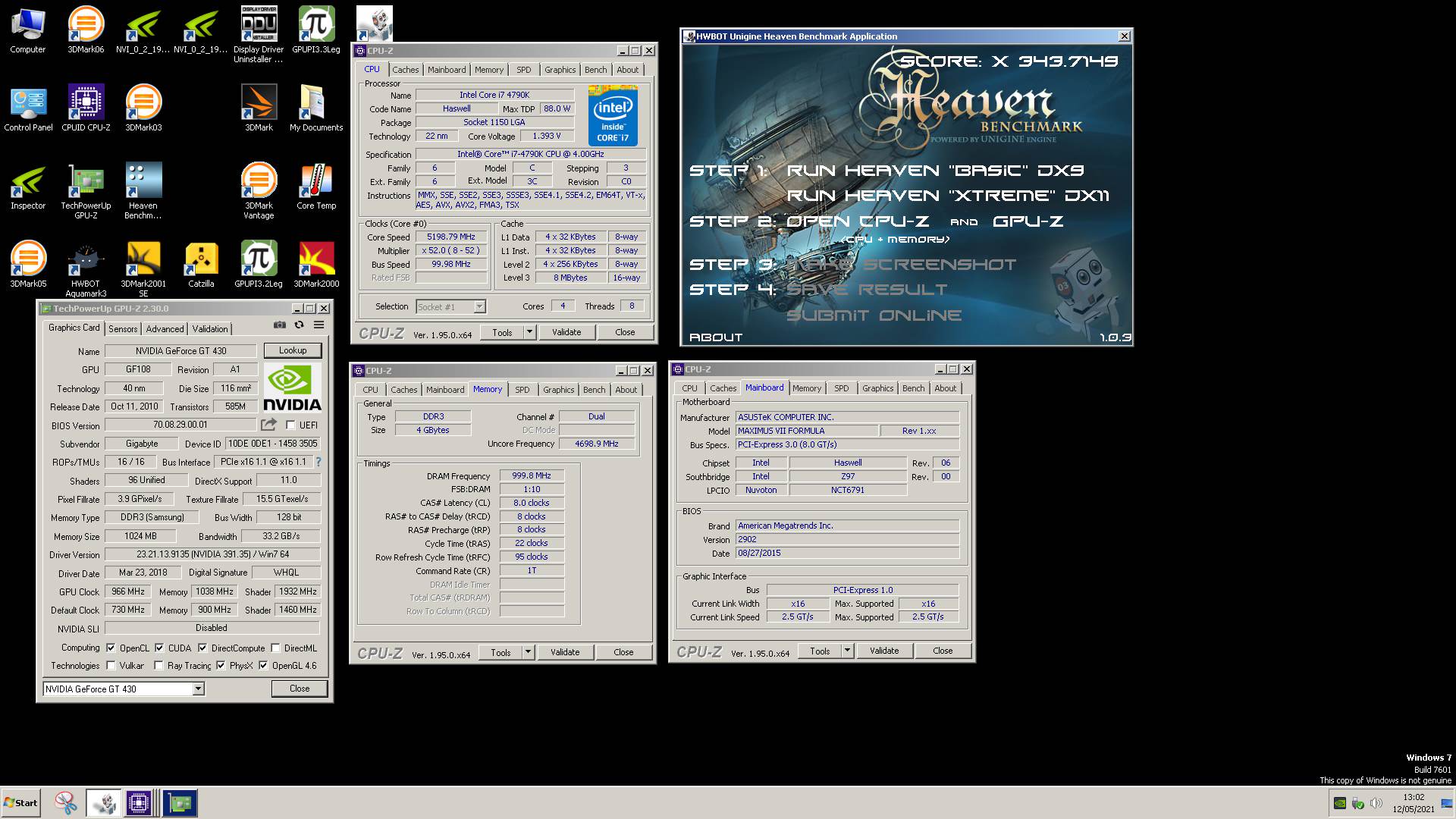Click Snipping Tool icon in taskbar
The image size is (1456, 819).
click(x=66, y=803)
